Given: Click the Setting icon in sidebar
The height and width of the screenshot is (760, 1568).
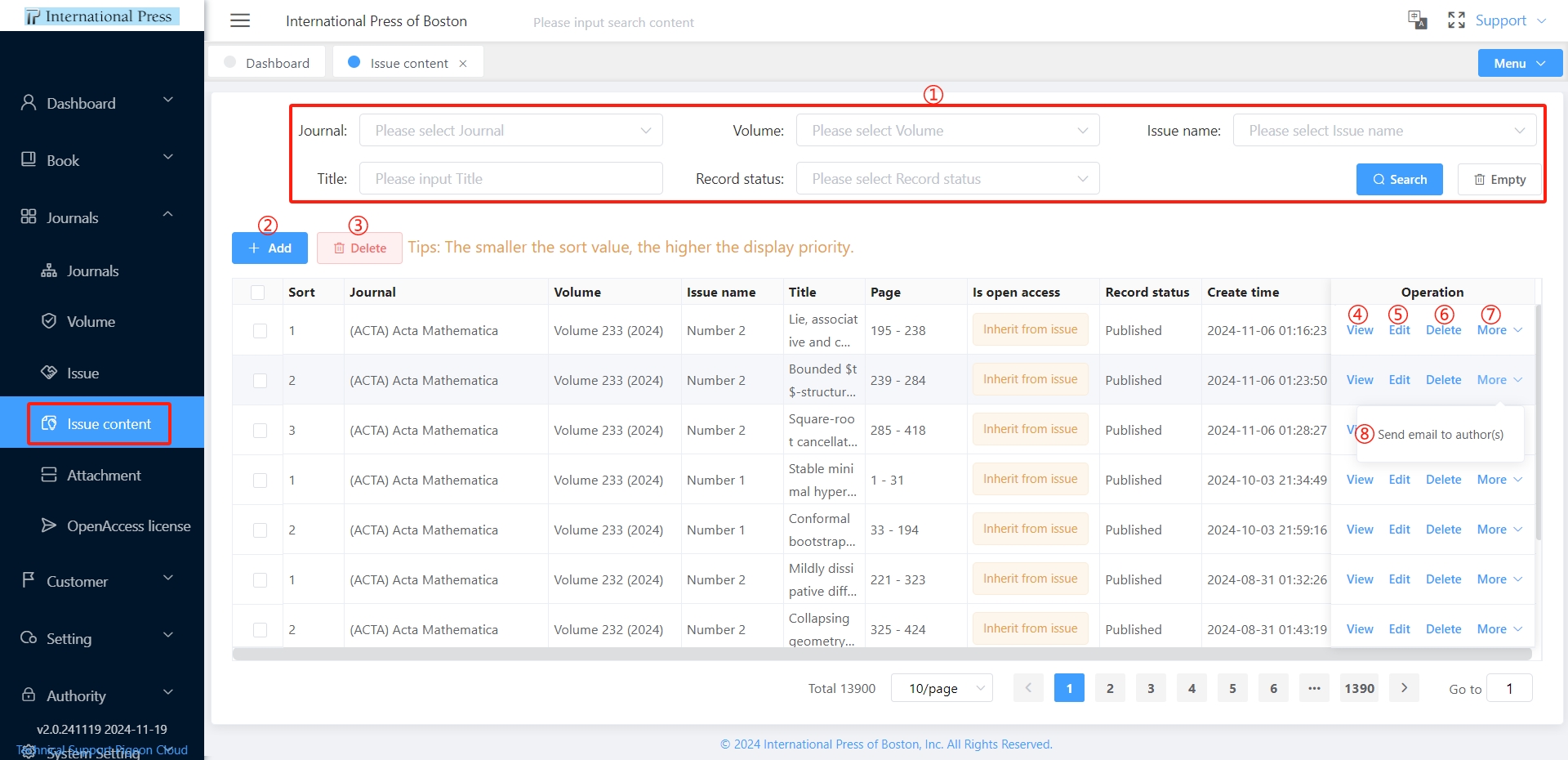Looking at the screenshot, I should [29, 637].
